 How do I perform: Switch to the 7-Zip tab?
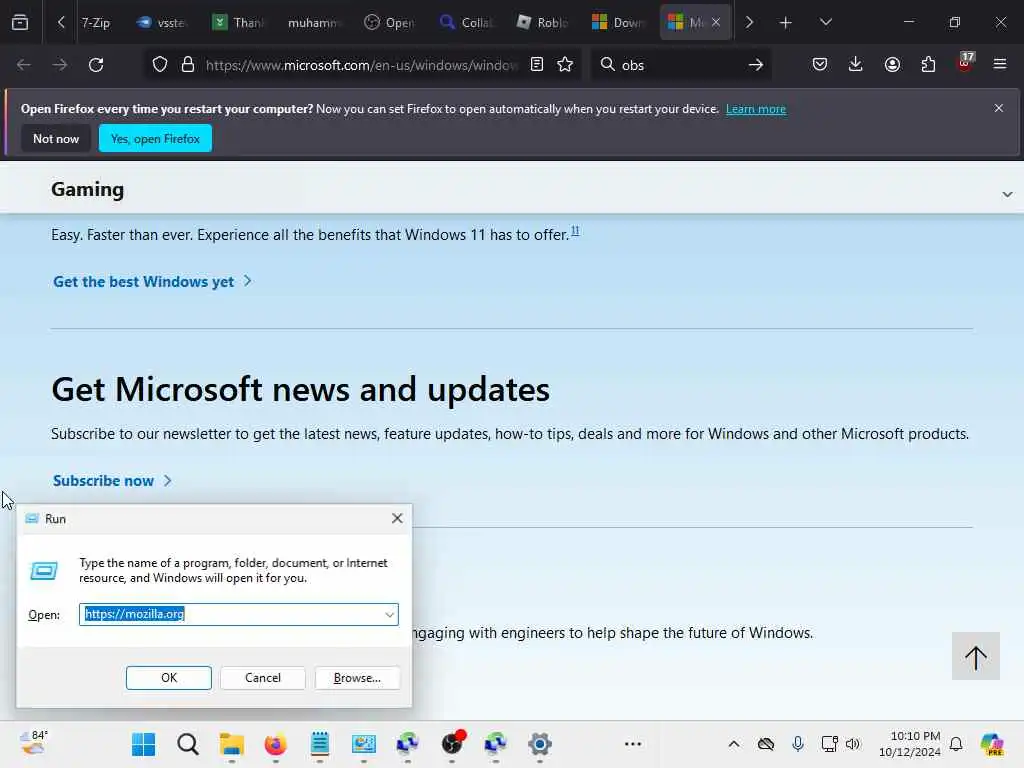[95, 23]
